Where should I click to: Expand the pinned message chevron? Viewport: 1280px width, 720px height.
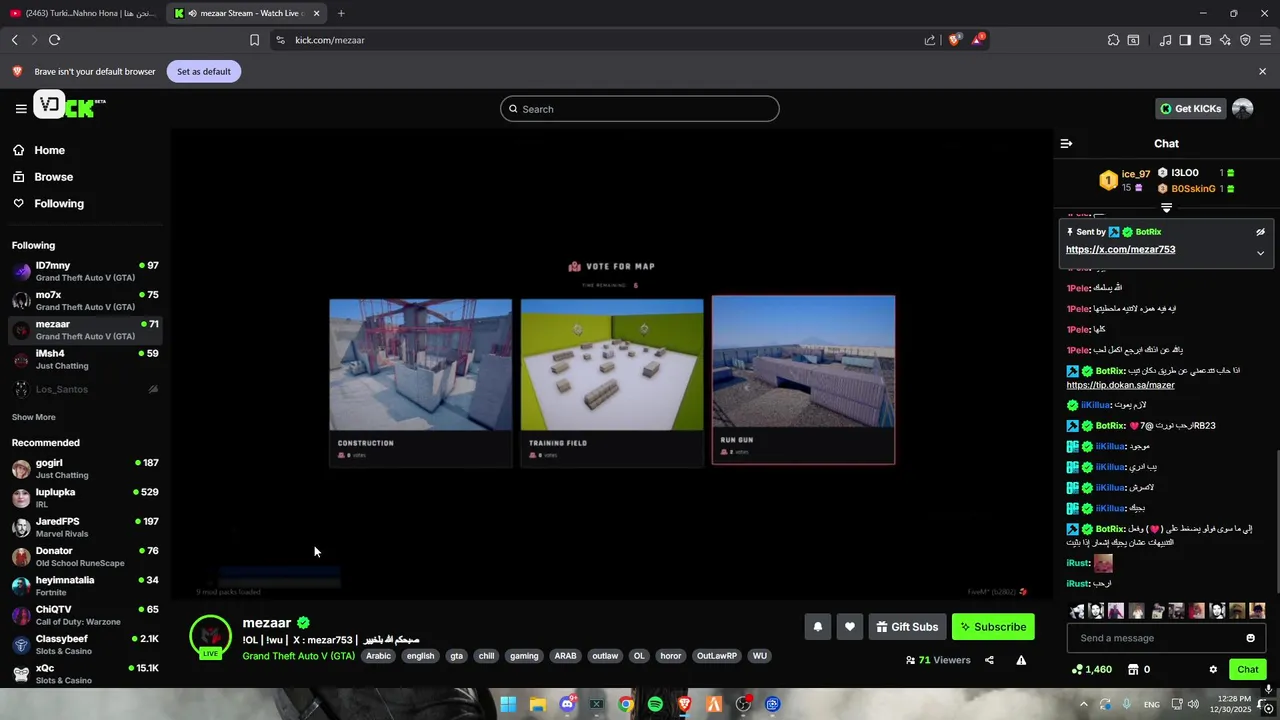[1260, 253]
